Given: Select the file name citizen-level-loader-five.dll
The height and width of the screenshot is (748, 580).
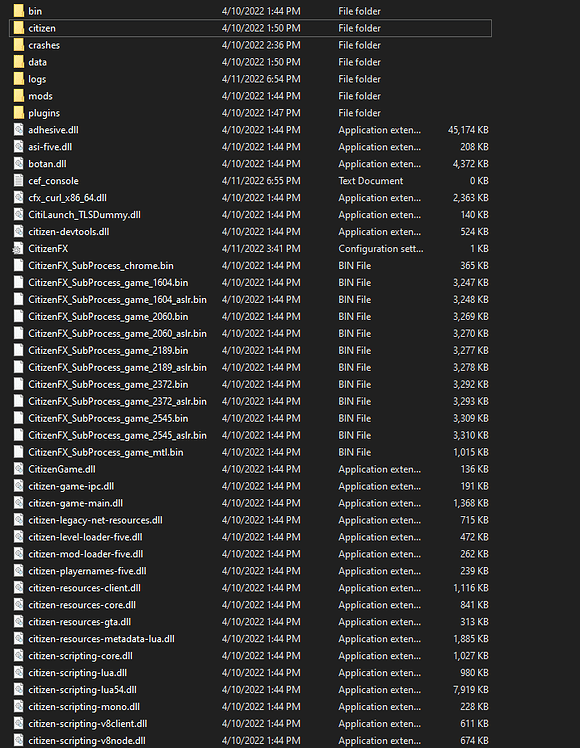Looking at the screenshot, I should (x=85, y=537).
